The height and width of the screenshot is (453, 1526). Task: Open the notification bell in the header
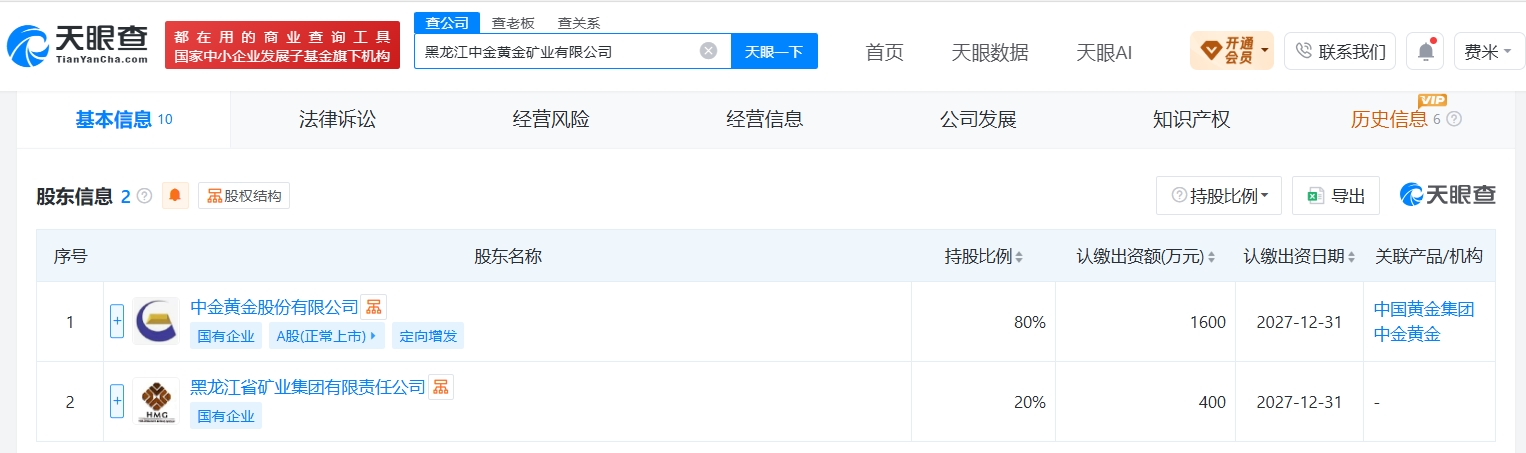pyautogui.click(x=1425, y=51)
